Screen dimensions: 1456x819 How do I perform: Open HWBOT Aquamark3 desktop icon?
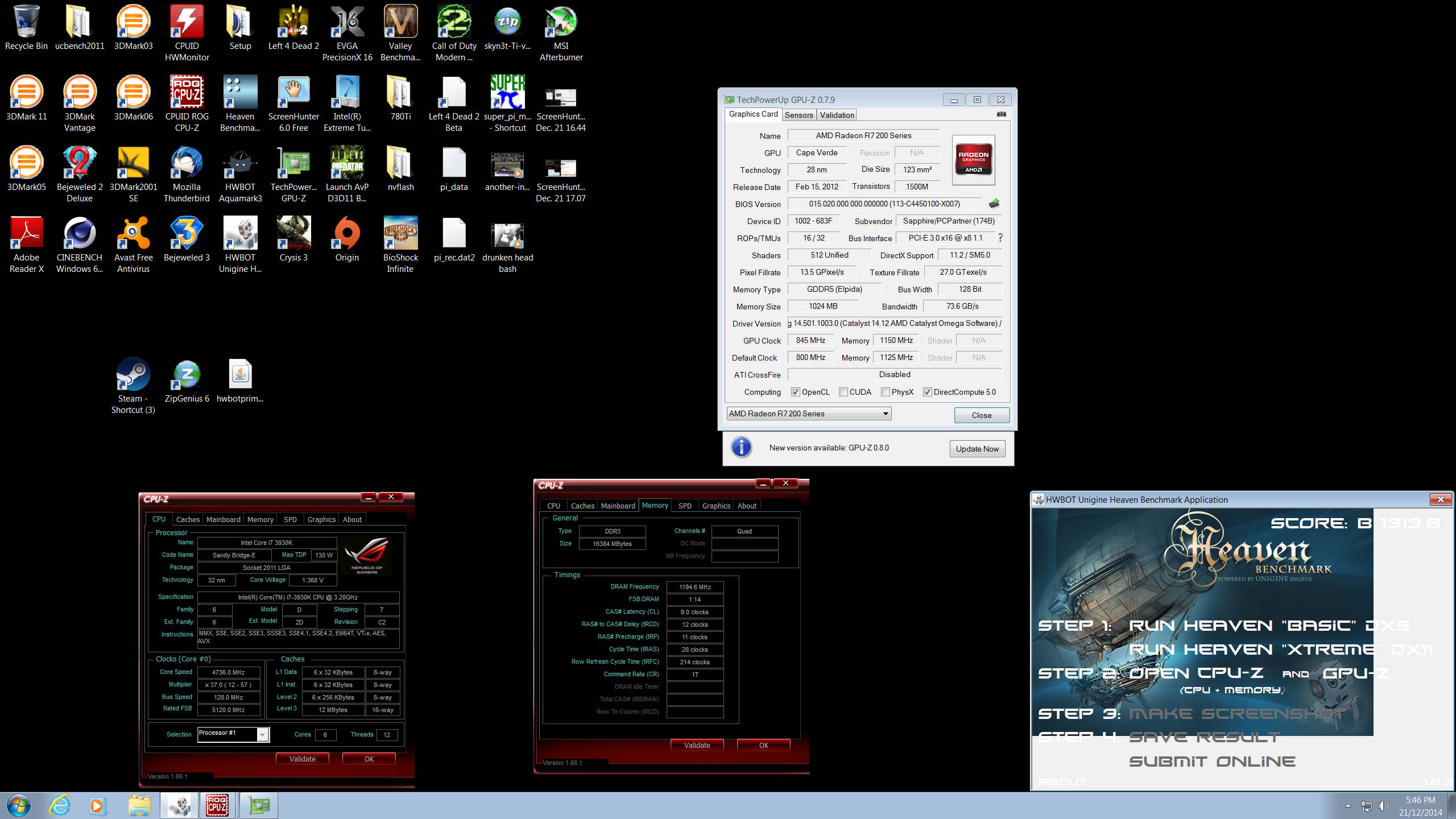[x=240, y=174]
